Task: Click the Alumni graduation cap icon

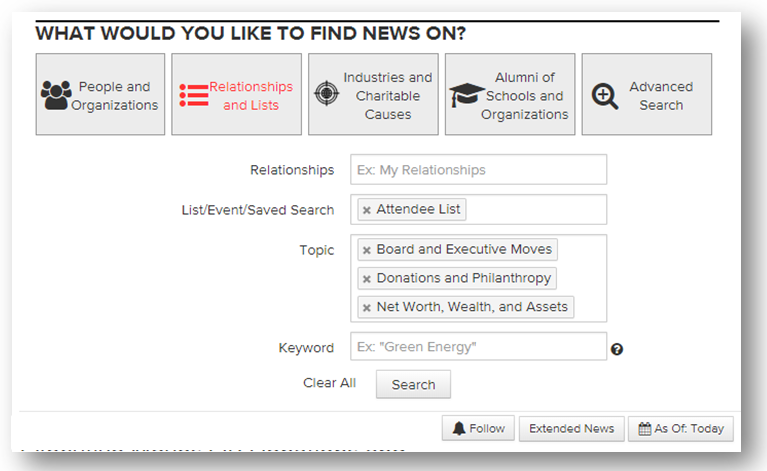Action: [x=466, y=96]
